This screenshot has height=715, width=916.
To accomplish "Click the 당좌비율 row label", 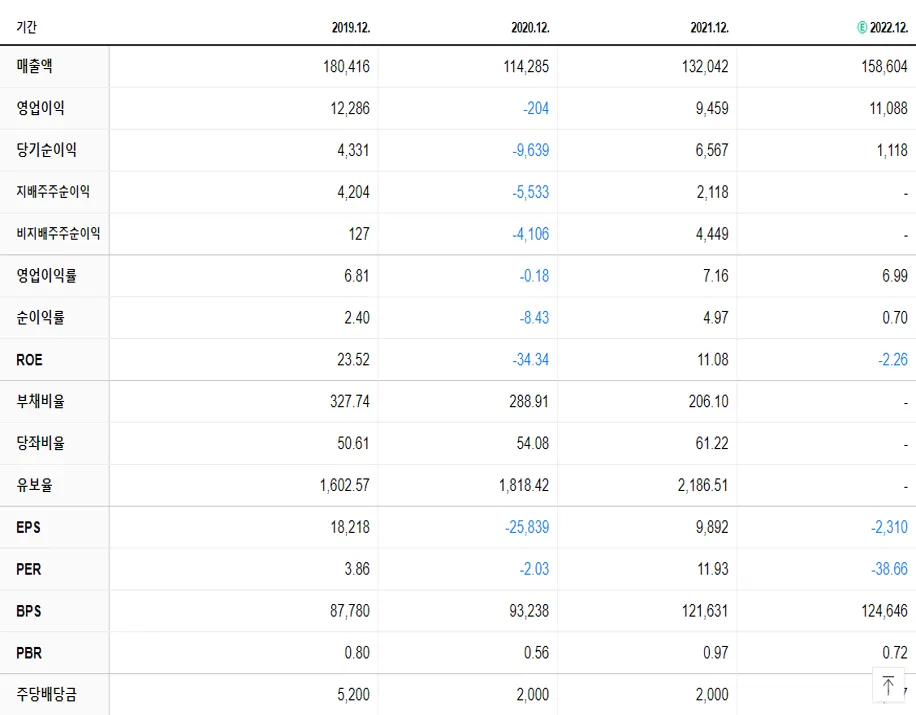I will pyautogui.click(x=40, y=443).
